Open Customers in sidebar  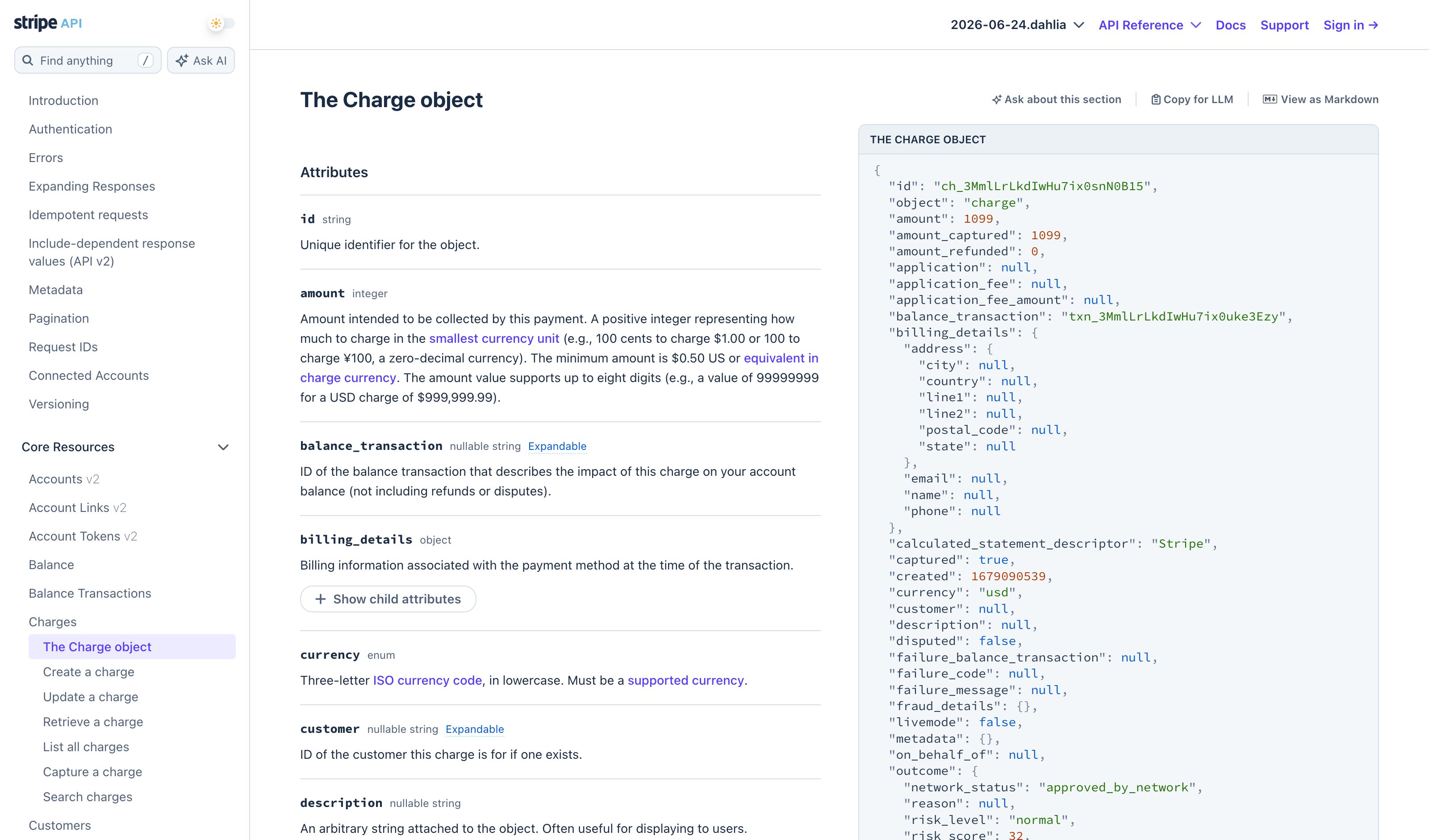click(59, 825)
